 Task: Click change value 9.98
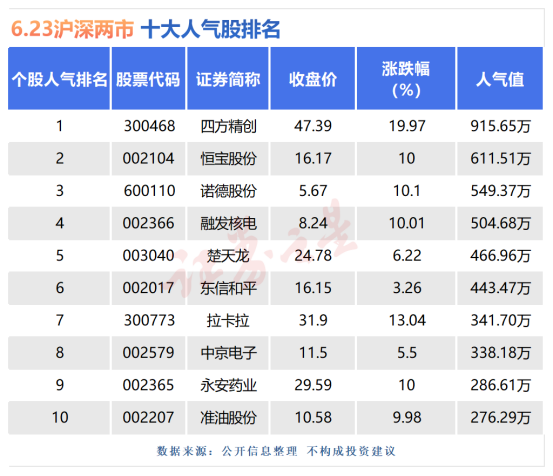tap(407, 417)
